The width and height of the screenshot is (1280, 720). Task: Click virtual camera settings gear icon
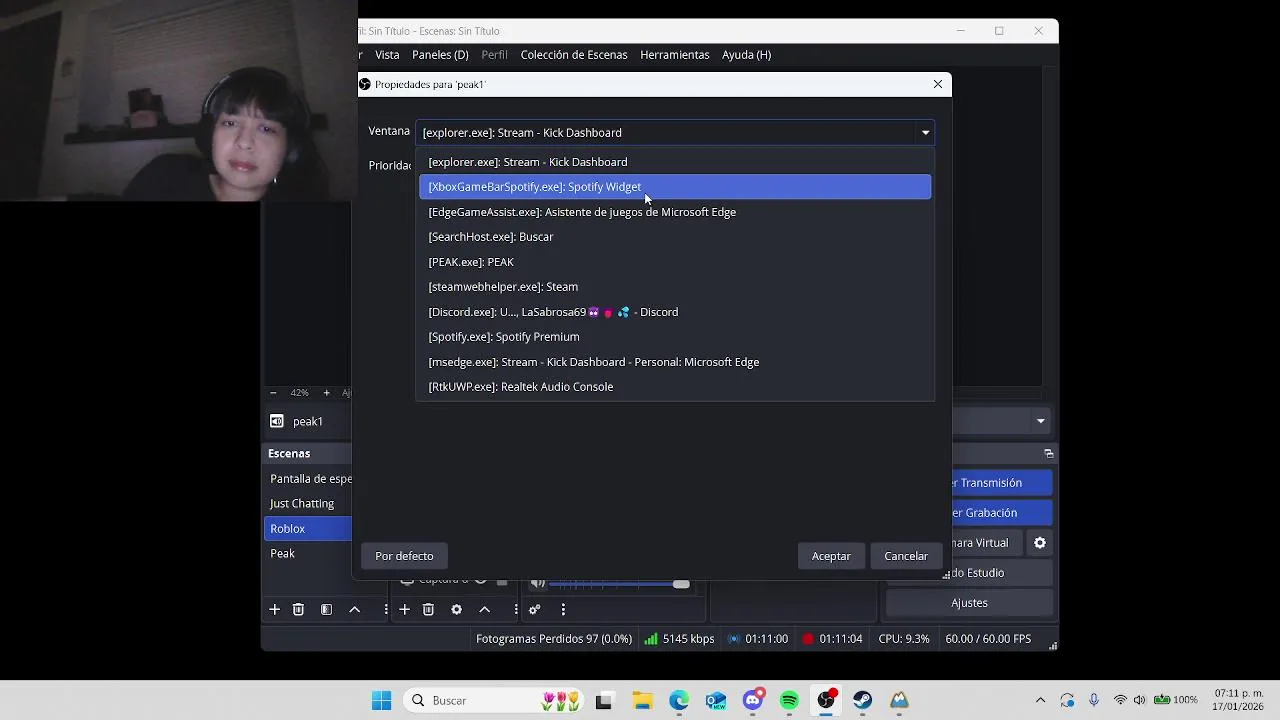tap(1040, 543)
